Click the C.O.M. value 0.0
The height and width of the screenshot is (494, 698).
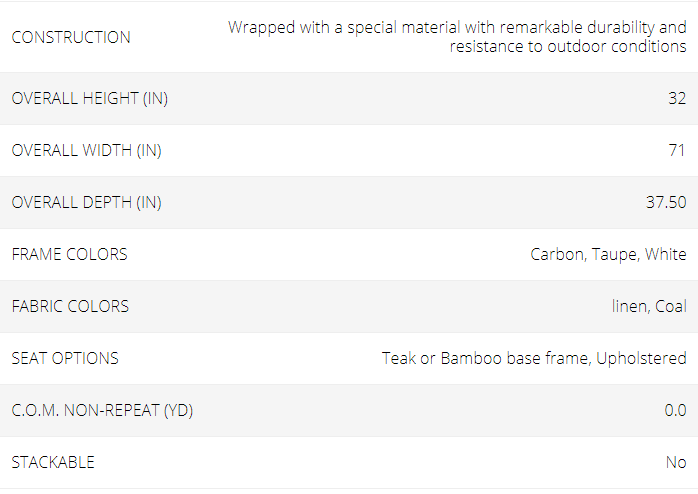point(675,411)
